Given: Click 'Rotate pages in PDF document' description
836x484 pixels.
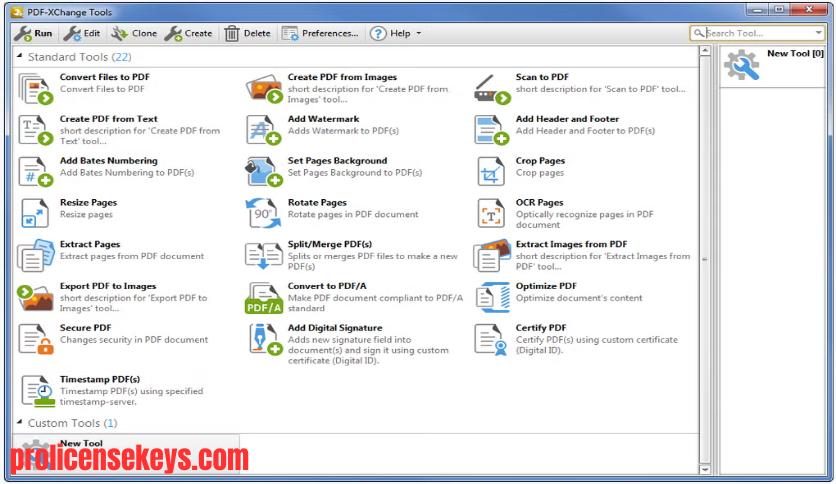Looking at the screenshot, I should [x=353, y=214].
